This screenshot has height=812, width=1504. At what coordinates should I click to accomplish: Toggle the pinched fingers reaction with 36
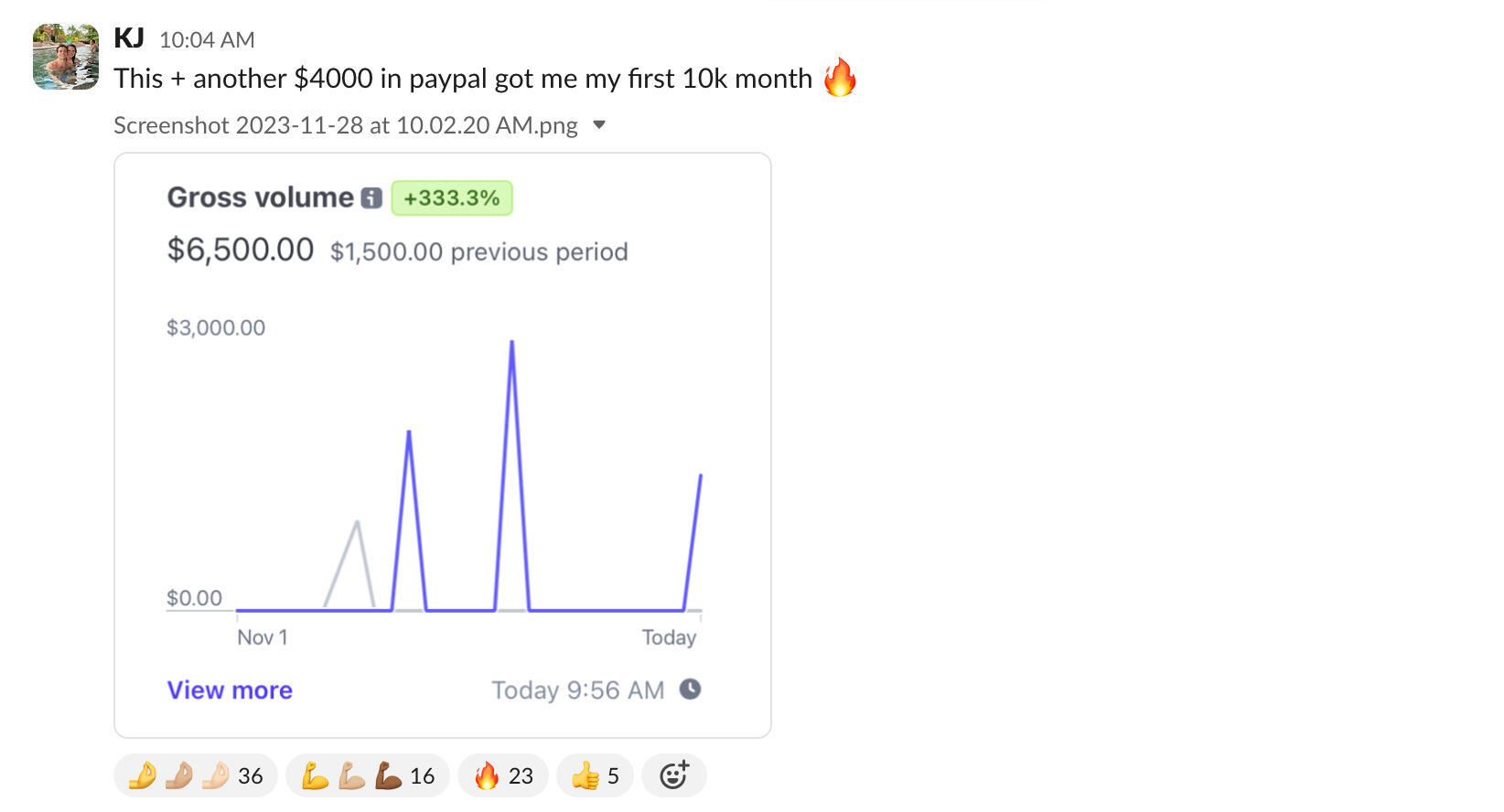pyautogui.click(x=196, y=775)
